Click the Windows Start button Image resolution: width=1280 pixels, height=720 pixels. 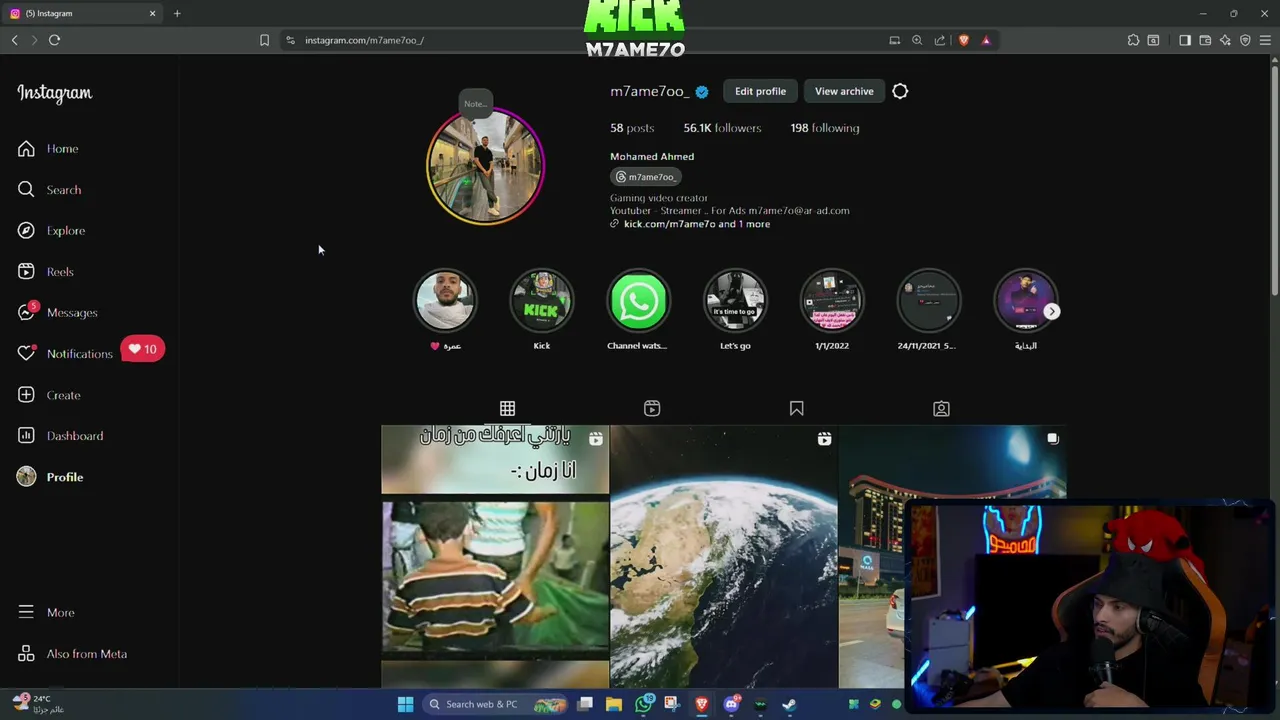pyautogui.click(x=405, y=704)
